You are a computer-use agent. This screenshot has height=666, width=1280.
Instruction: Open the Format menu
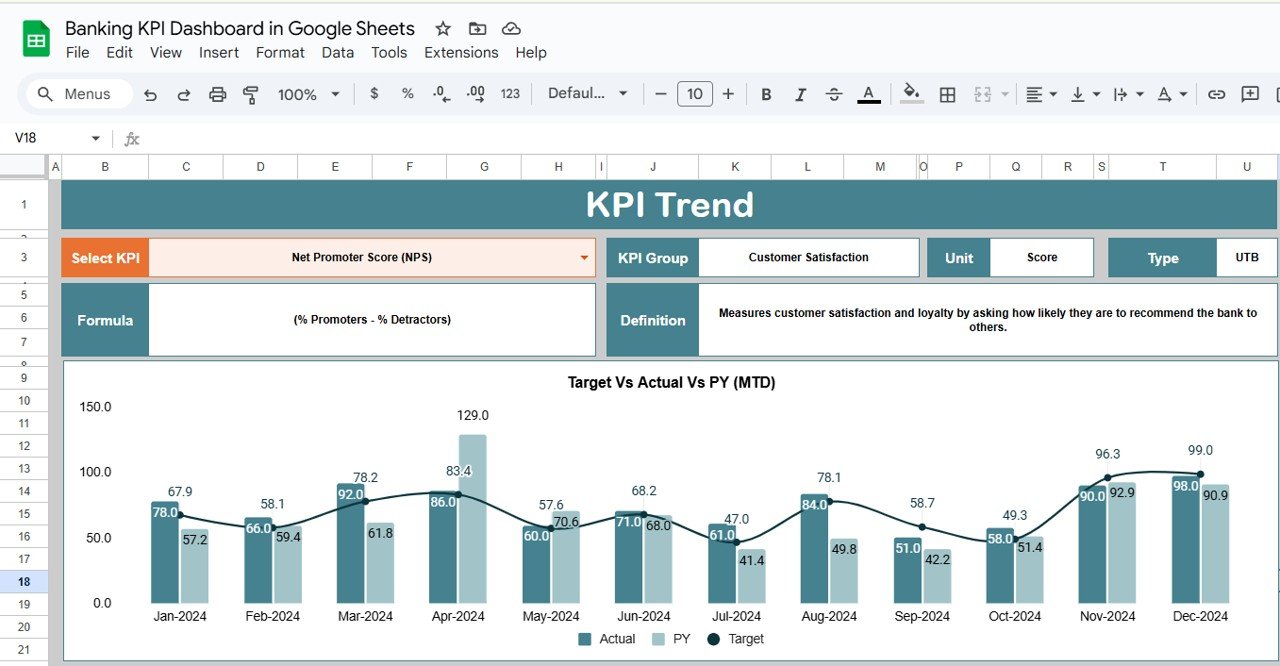point(280,52)
